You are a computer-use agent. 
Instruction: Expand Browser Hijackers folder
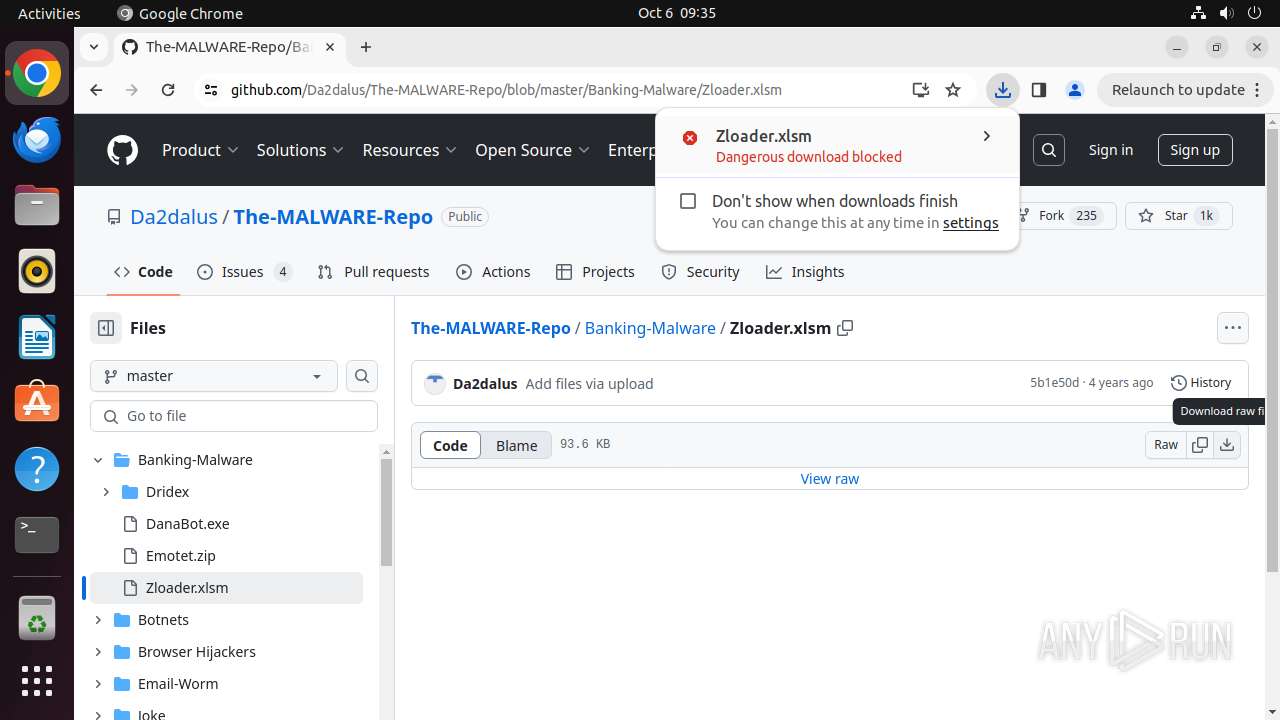pos(98,652)
